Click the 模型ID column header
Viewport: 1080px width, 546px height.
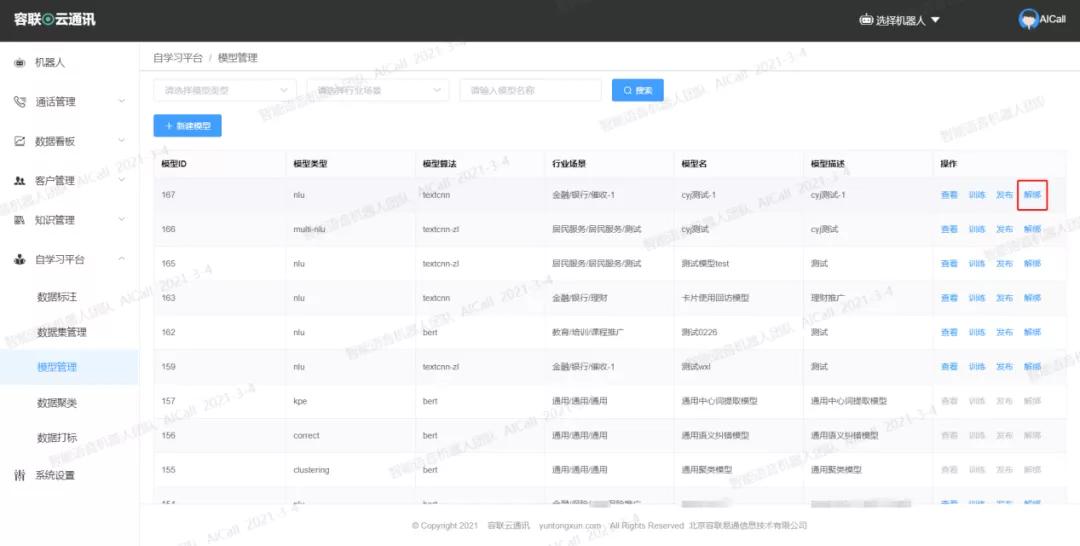(174, 164)
